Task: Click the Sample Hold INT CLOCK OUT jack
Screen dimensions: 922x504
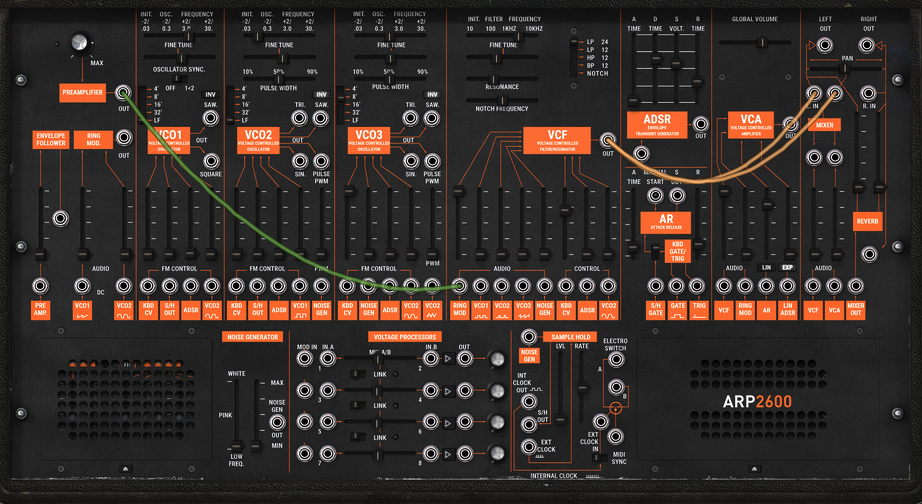Action: pos(529,402)
